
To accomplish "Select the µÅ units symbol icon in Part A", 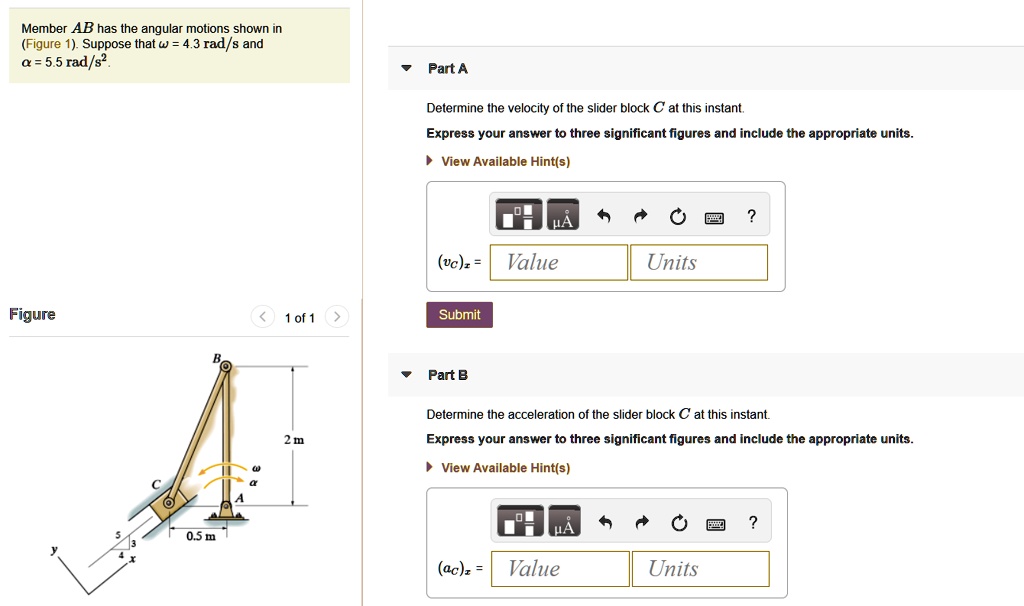I will tap(562, 215).
